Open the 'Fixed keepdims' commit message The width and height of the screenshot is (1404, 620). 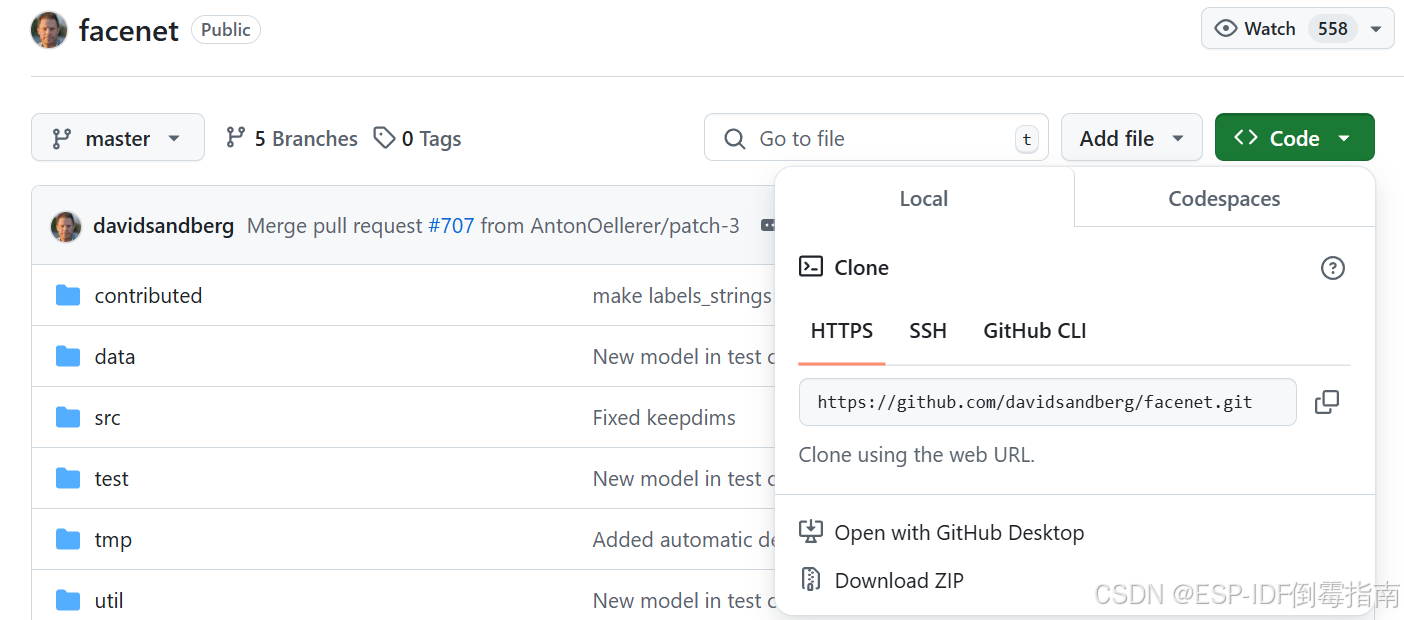point(664,418)
